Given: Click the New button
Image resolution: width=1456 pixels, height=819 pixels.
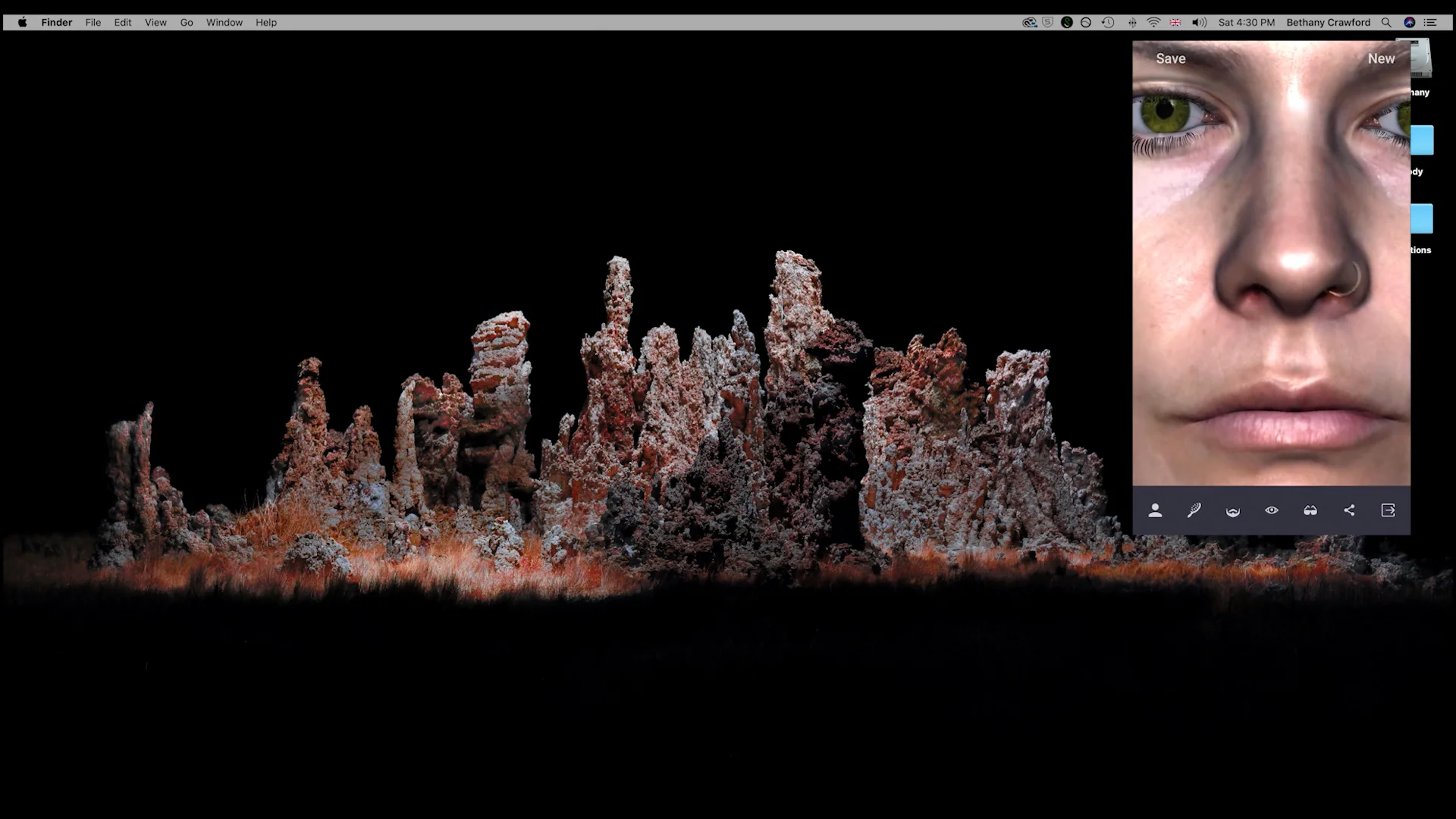Looking at the screenshot, I should (x=1380, y=58).
